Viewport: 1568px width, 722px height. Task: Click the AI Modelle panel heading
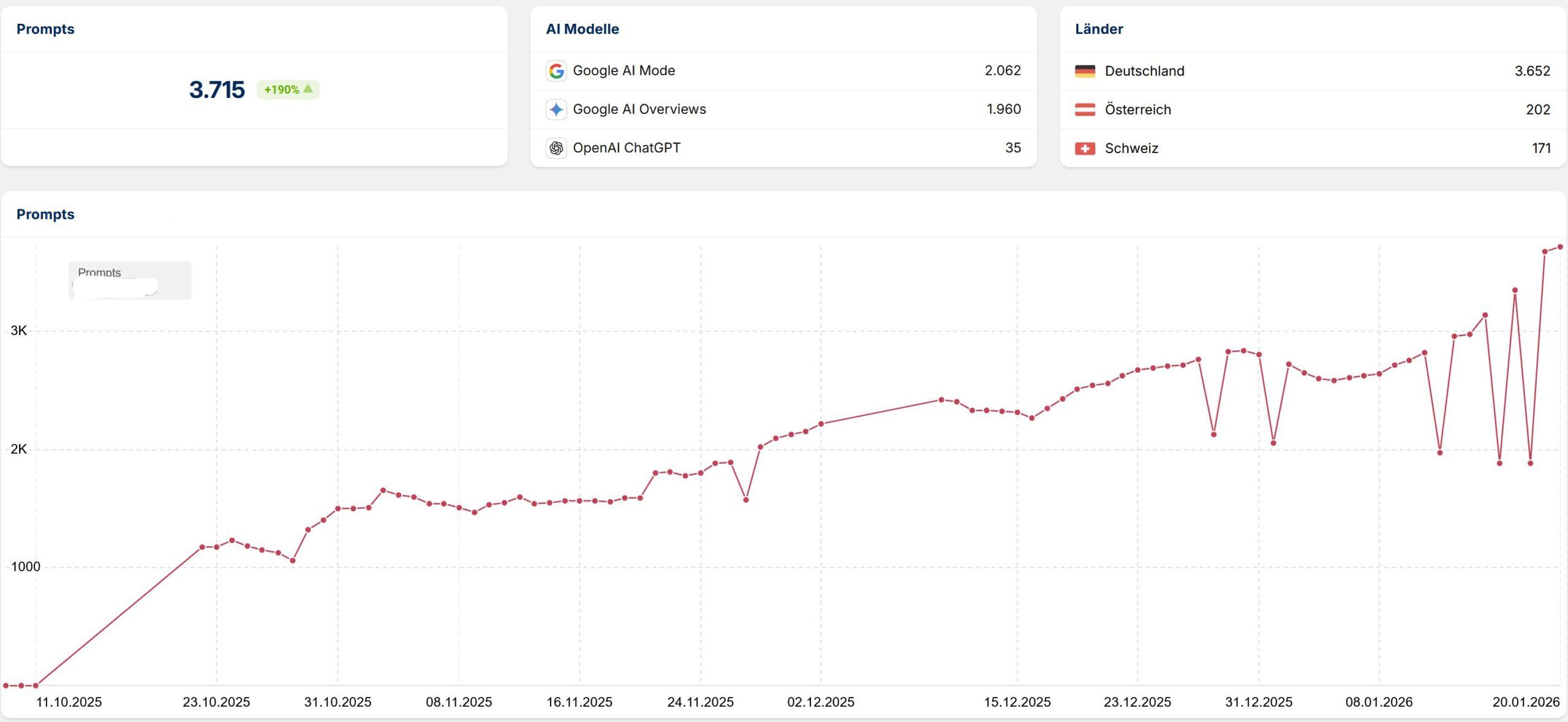point(582,29)
